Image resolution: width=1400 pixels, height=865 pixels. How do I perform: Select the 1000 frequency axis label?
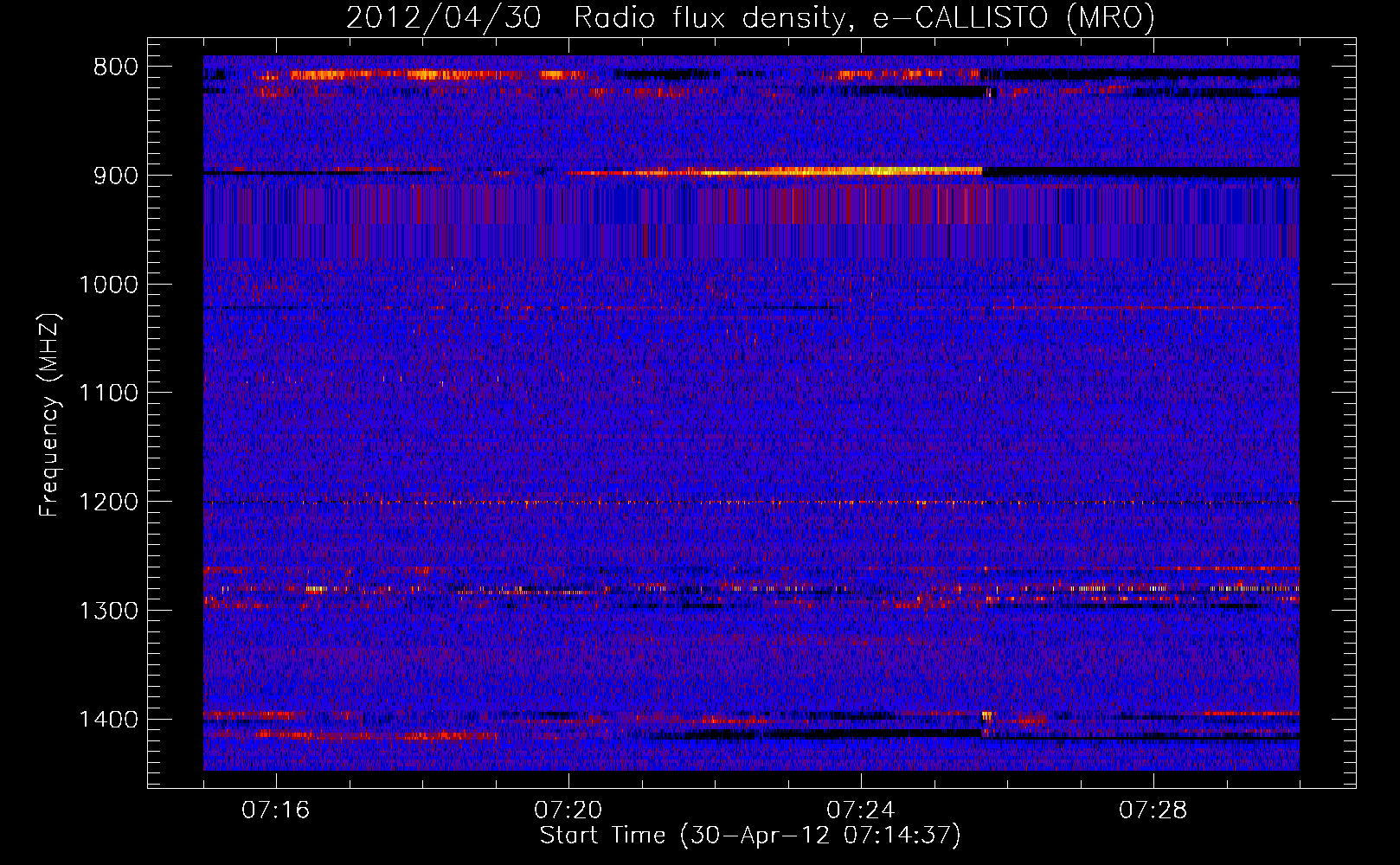click(108, 285)
